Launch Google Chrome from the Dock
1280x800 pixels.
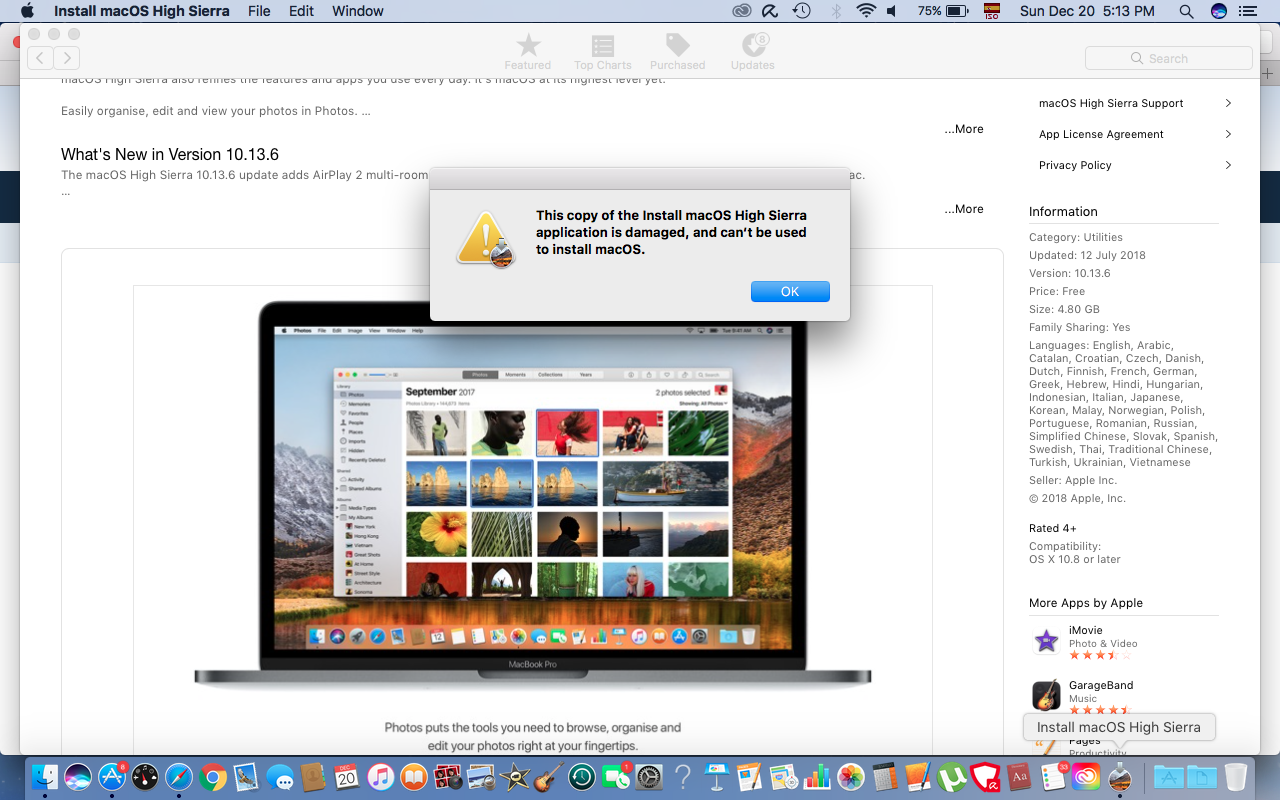click(212, 777)
